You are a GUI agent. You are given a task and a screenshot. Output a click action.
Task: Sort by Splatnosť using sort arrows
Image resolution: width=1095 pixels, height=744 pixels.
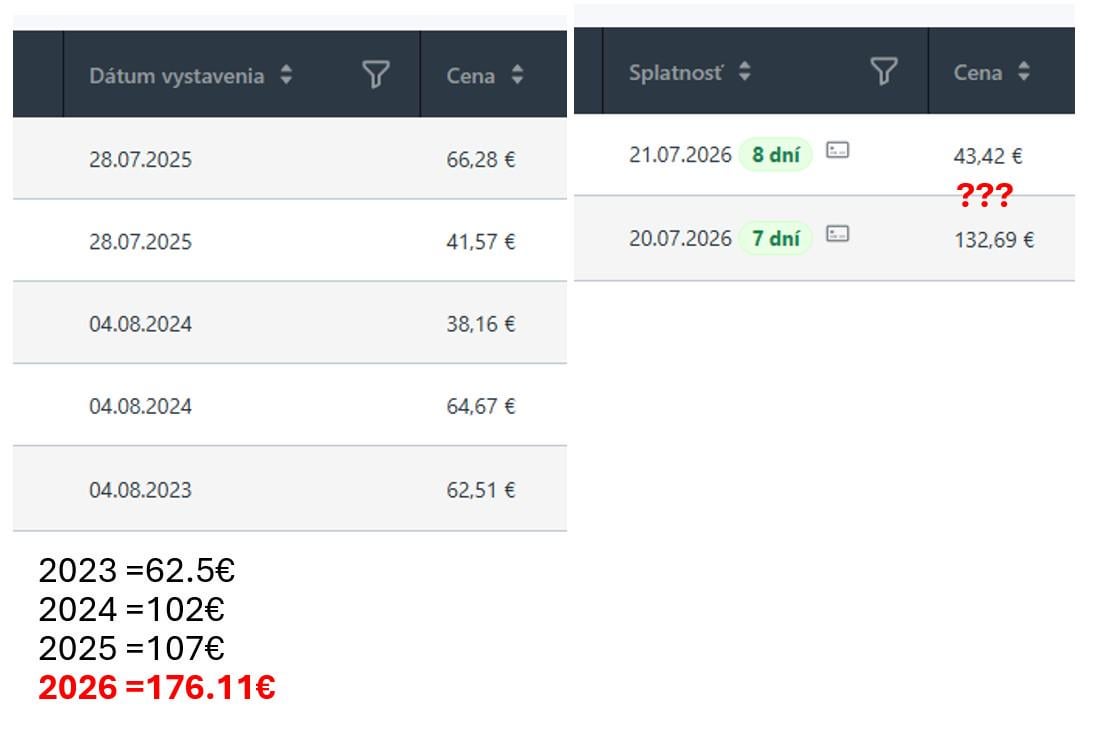(744, 71)
